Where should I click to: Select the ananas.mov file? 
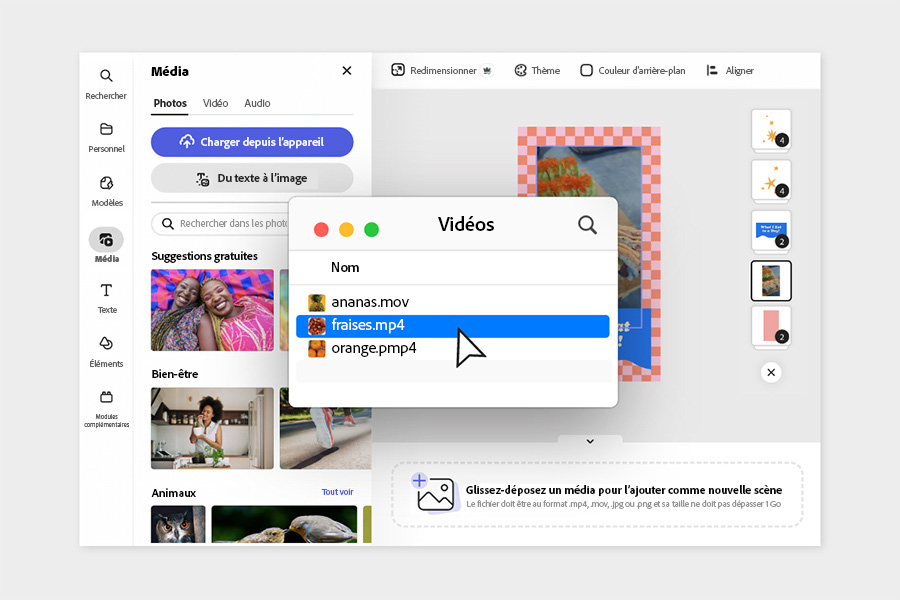click(453, 302)
